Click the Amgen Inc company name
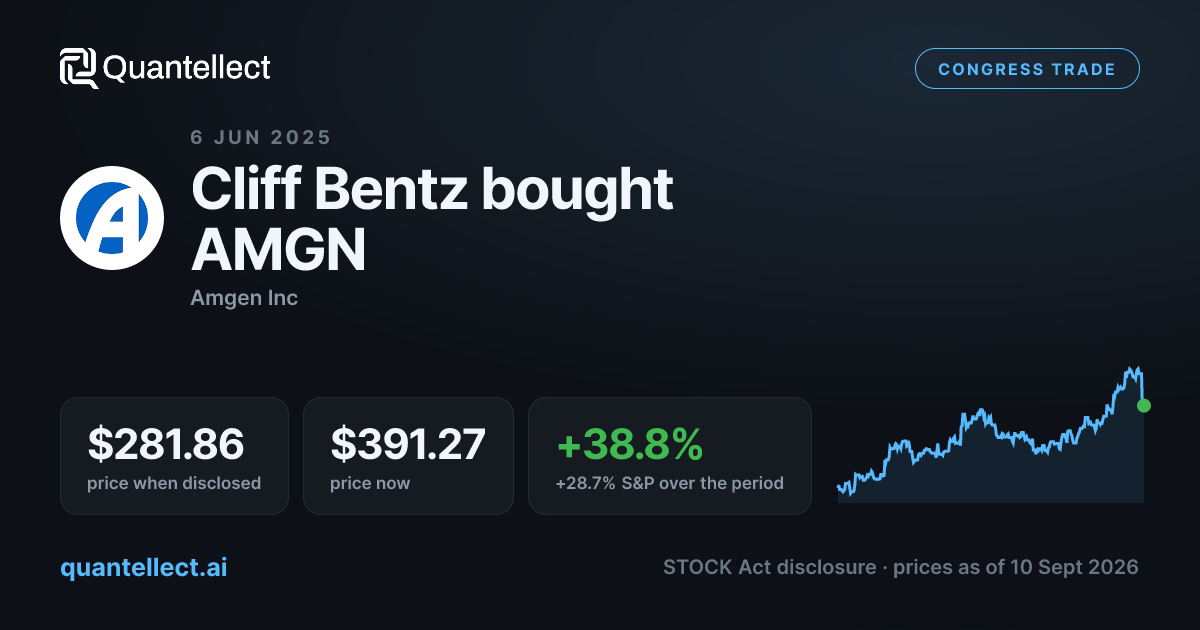Image resolution: width=1200 pixels, height=630 pixels. tap(244, 298)
